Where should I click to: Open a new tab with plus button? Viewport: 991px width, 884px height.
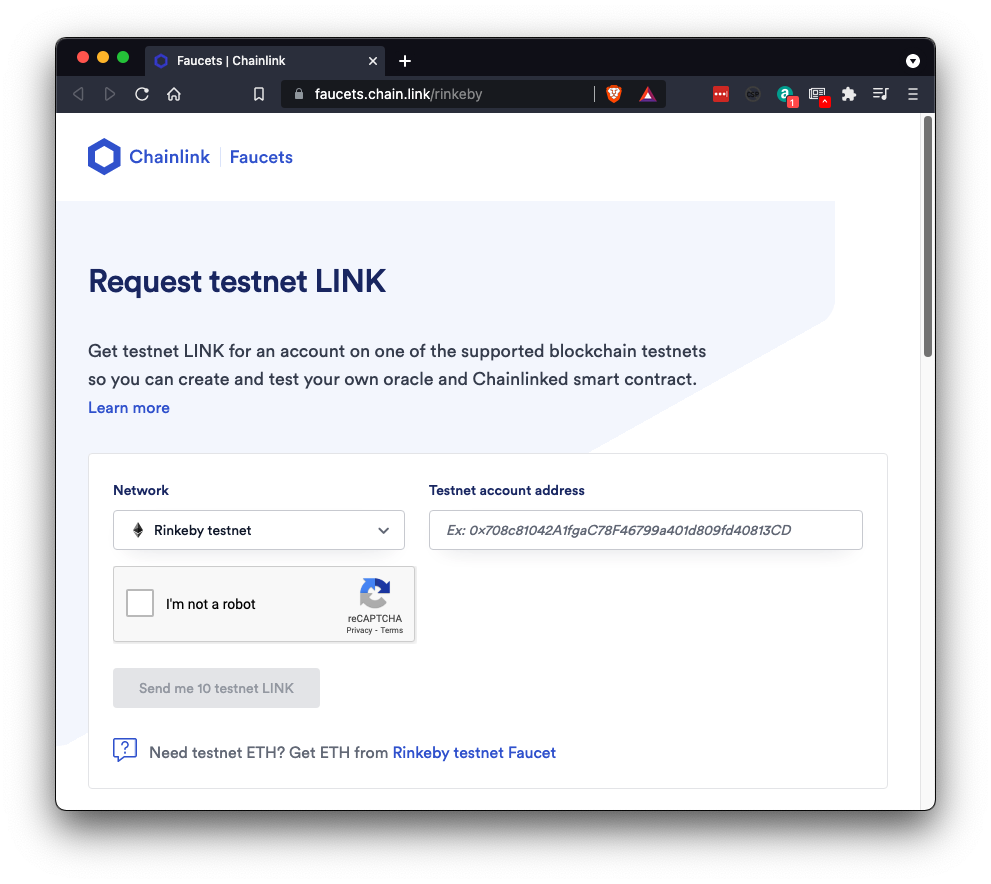click(405, 61)
